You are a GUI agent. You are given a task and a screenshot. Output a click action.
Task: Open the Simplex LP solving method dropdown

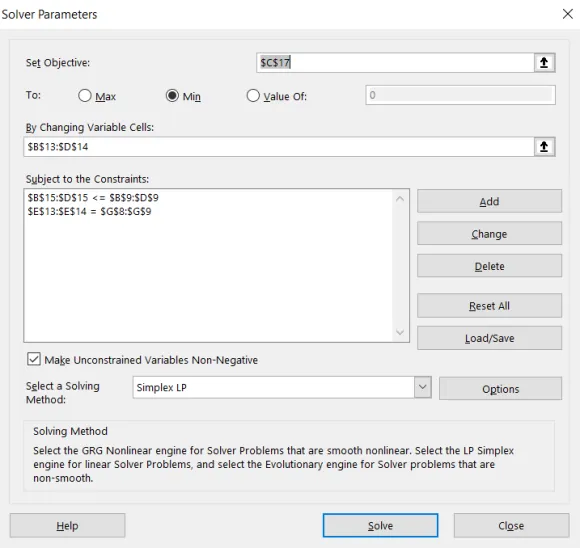(x=422, y=387)
